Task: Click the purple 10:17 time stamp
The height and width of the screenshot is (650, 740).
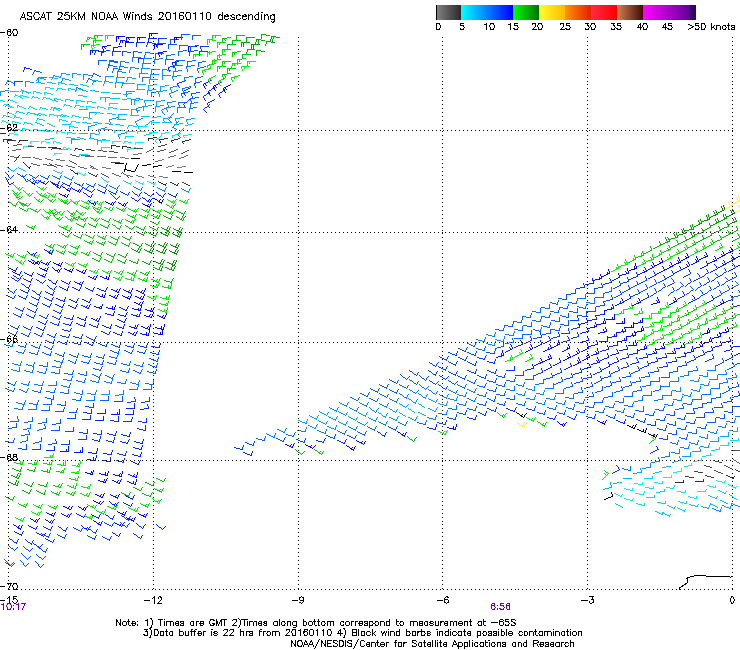Action: click(13, 607)
